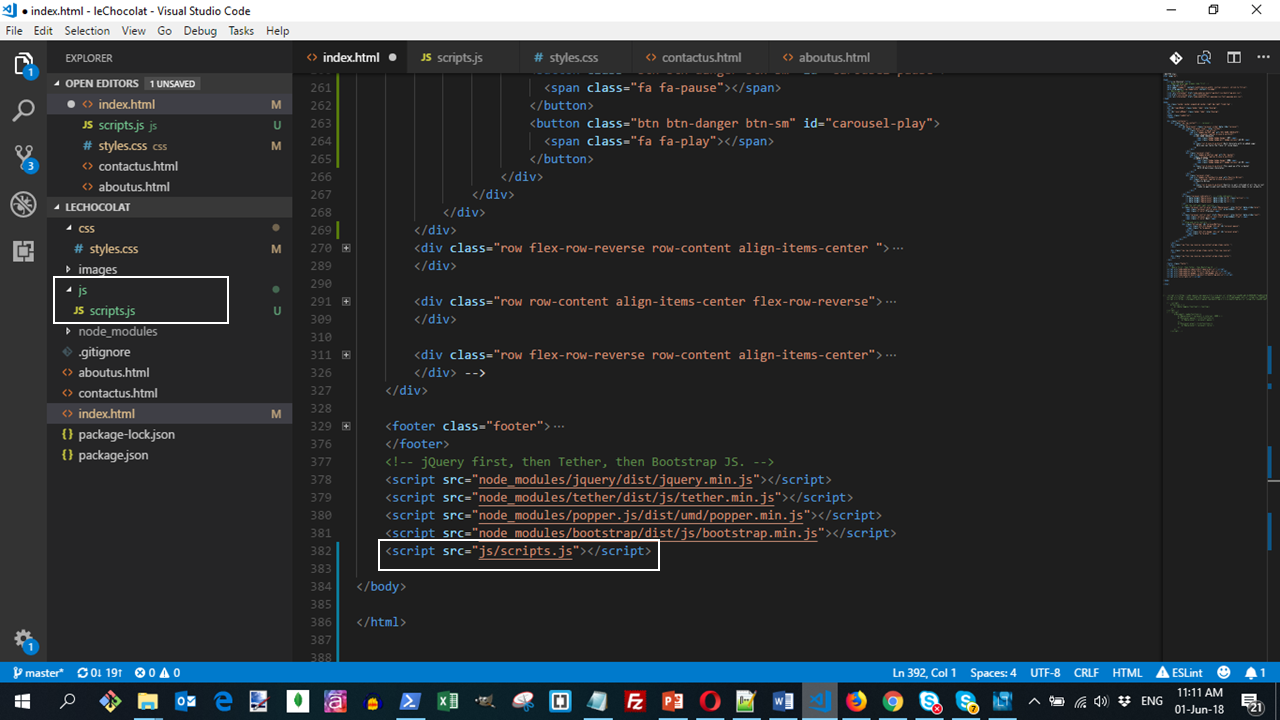Image resolution: width=1280 pixels, height=720 pixels.
Task: Open FileZilla from the taskbar
Action: (x=634, y=701)
